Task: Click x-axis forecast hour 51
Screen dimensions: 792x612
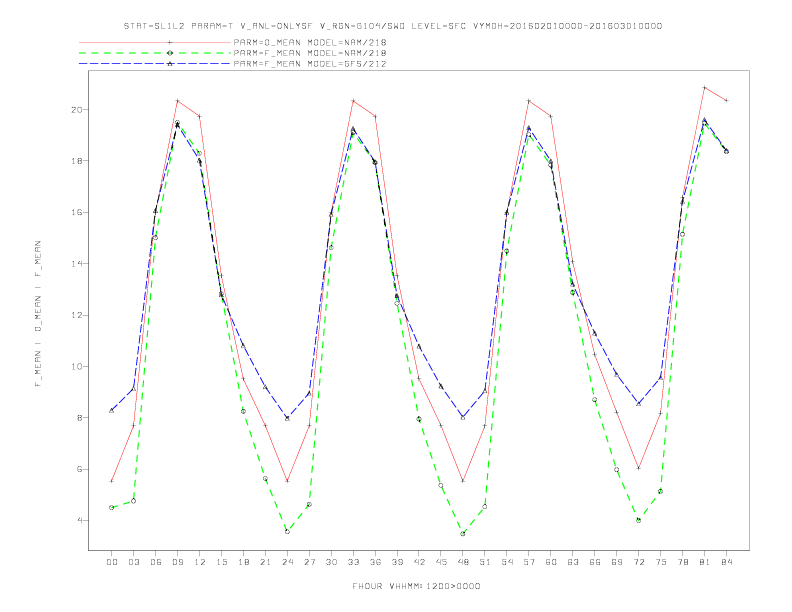Action: coord(485,562)
